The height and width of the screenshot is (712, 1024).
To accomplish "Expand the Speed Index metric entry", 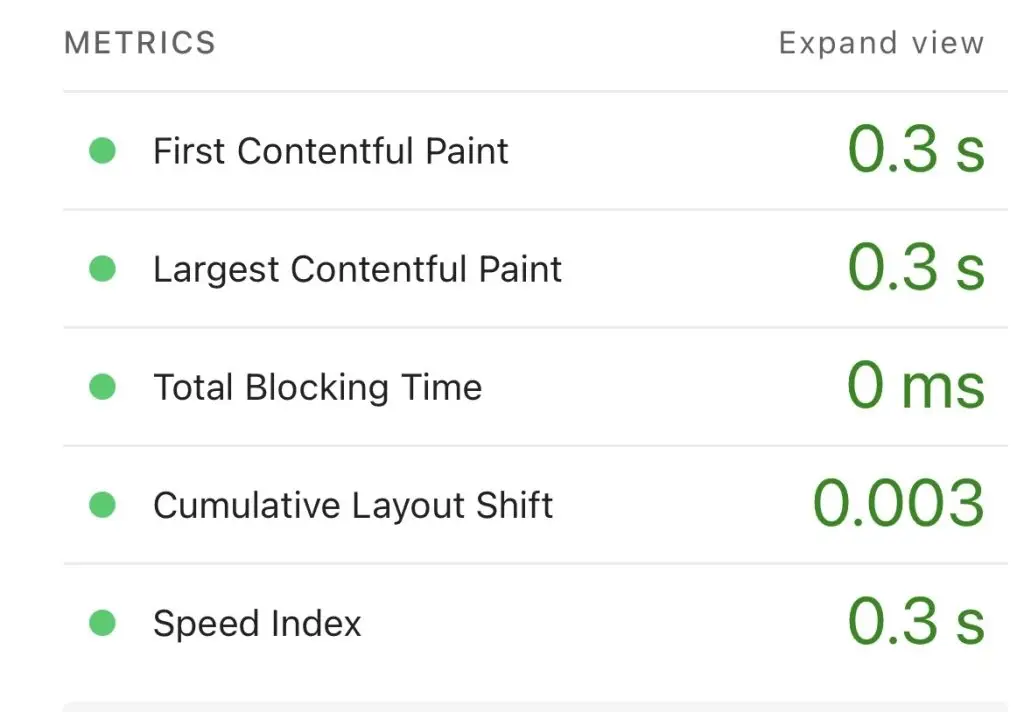I will point(257,623).
